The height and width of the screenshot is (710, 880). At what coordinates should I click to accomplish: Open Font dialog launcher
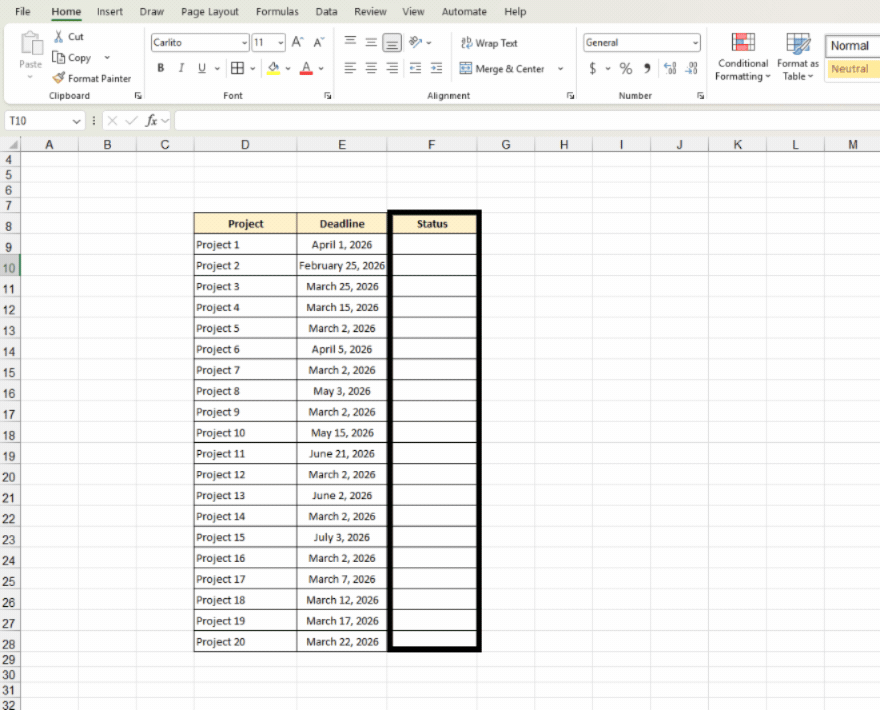pos(327,96)
